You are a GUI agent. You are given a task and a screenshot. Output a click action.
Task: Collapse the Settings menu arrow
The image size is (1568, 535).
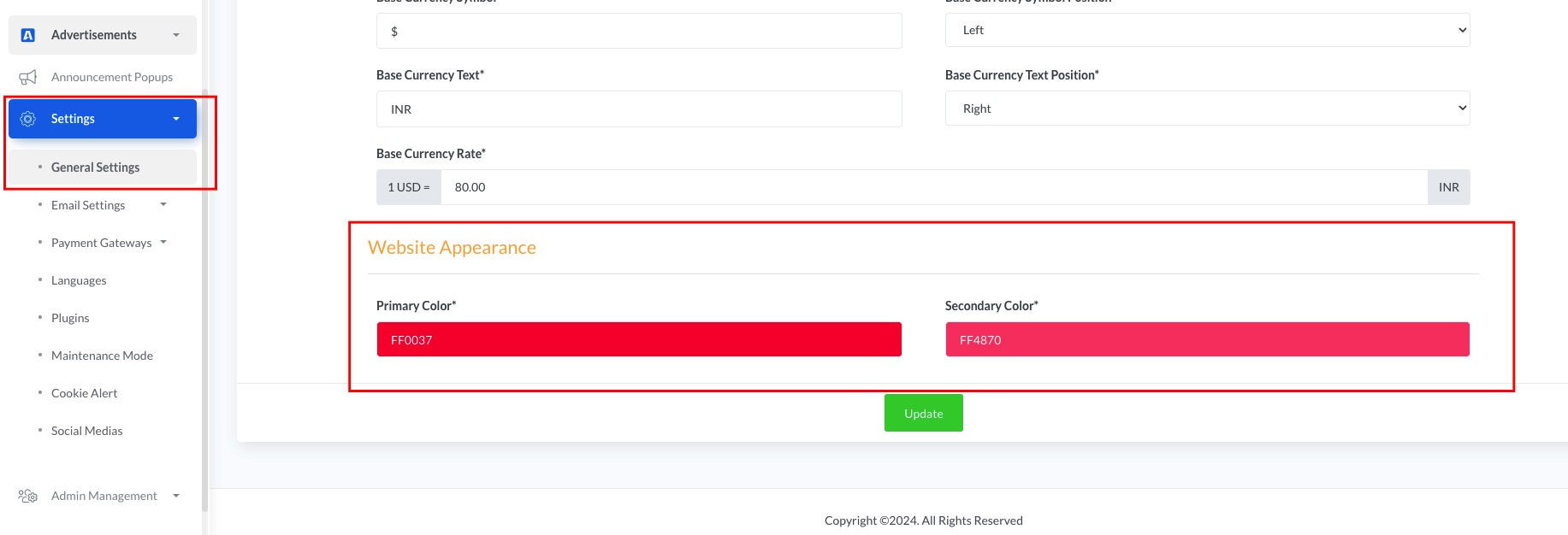click(176, 119)
